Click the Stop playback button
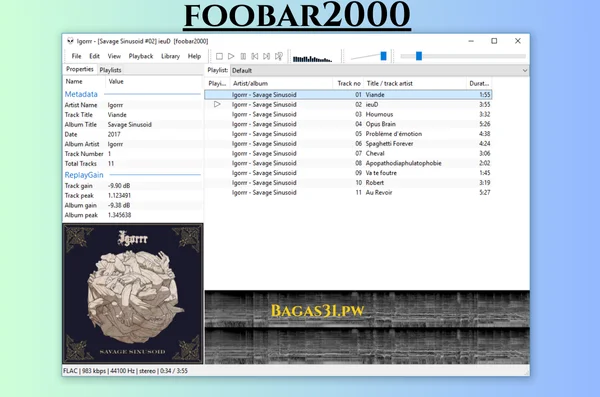 coord(219,56)
